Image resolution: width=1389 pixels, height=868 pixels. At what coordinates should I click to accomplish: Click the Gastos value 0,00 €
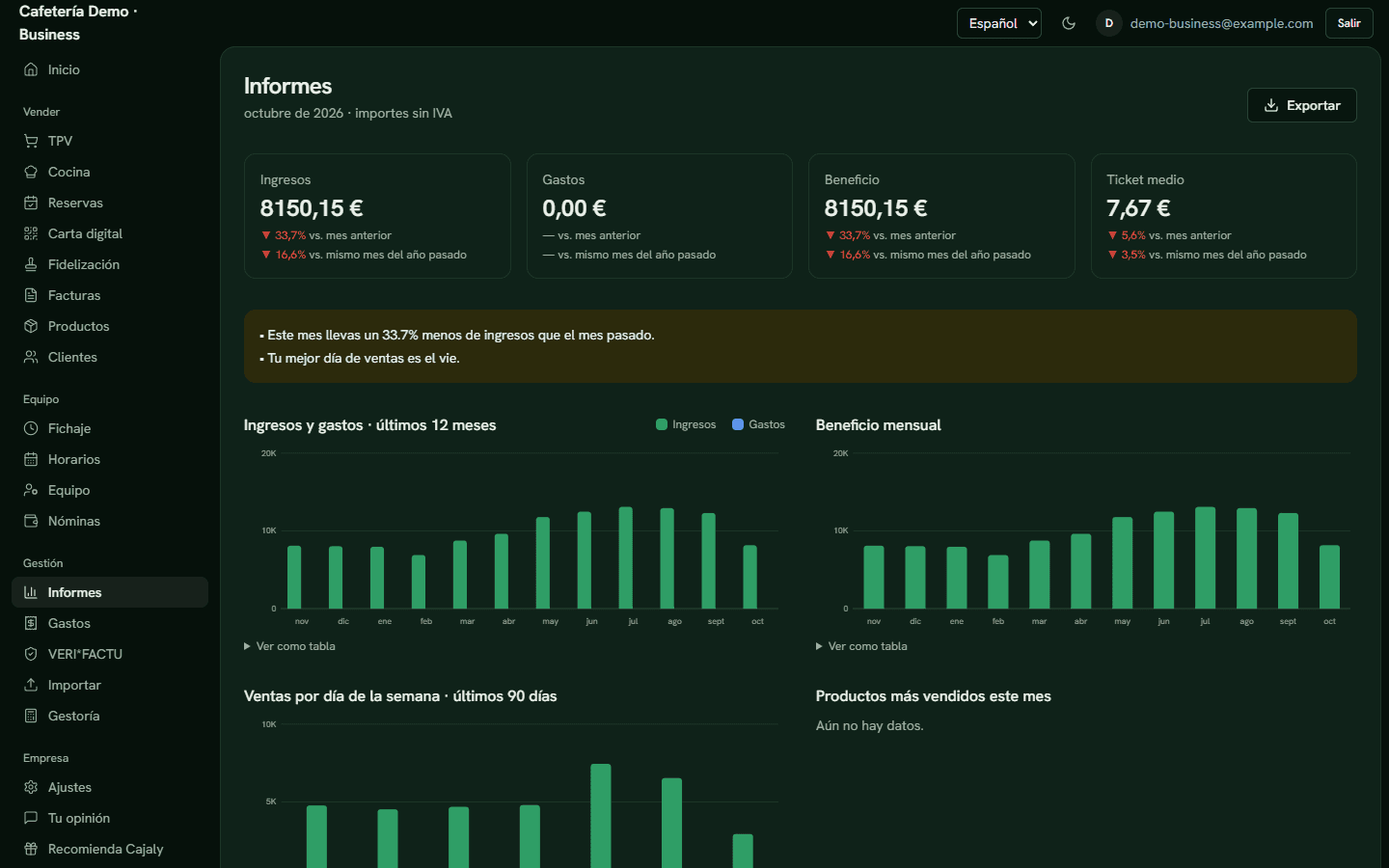point(574,208)
